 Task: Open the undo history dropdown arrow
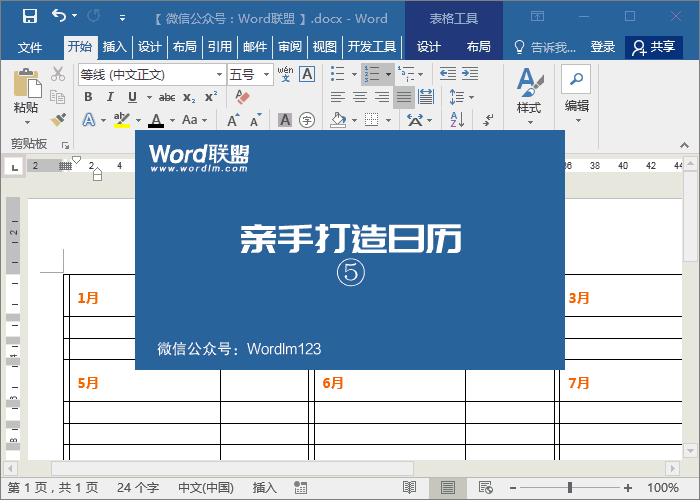pyautogui.click(x=75, y=16)
